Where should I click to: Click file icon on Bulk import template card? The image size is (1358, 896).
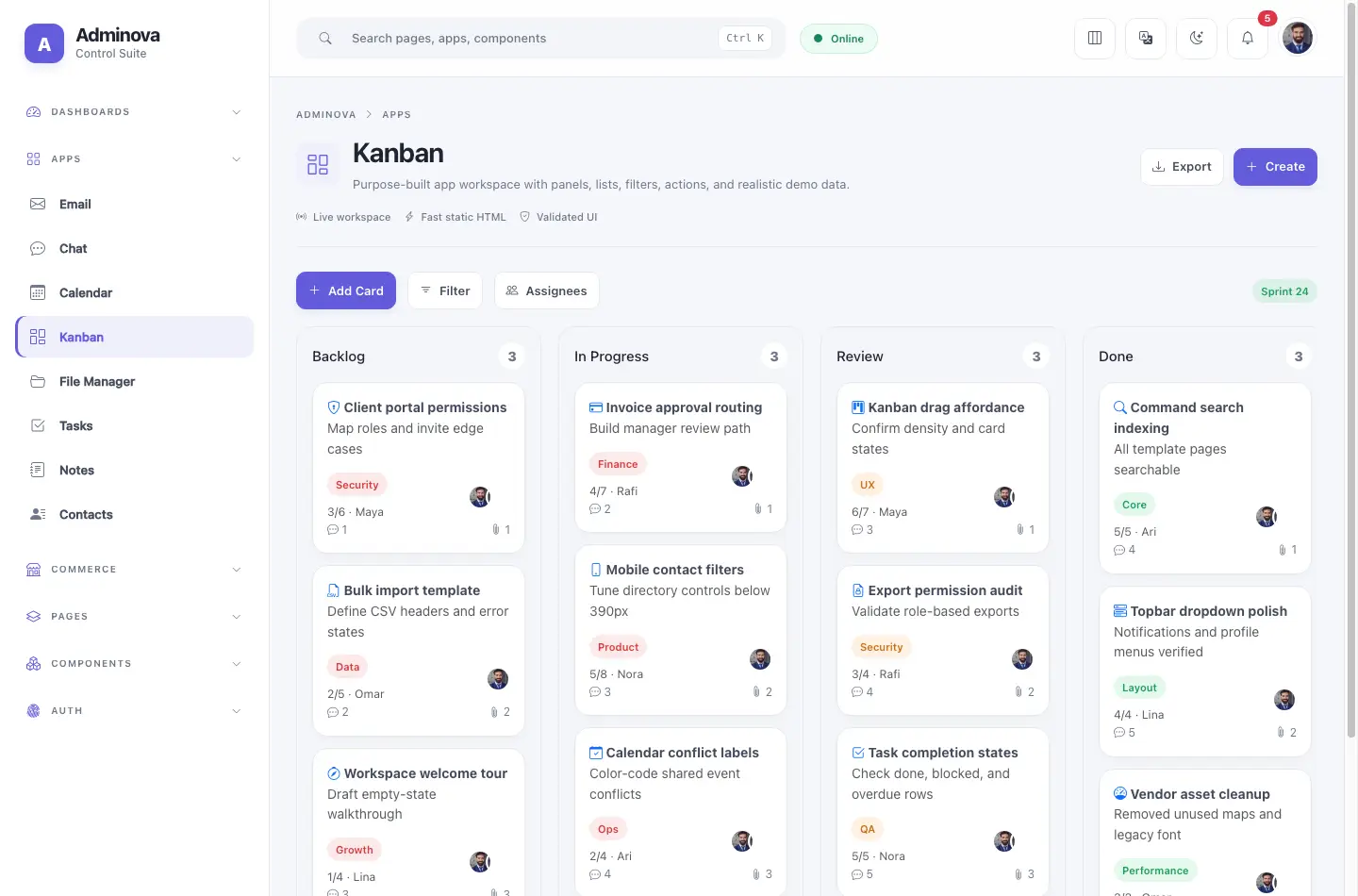tap(334, 590)
